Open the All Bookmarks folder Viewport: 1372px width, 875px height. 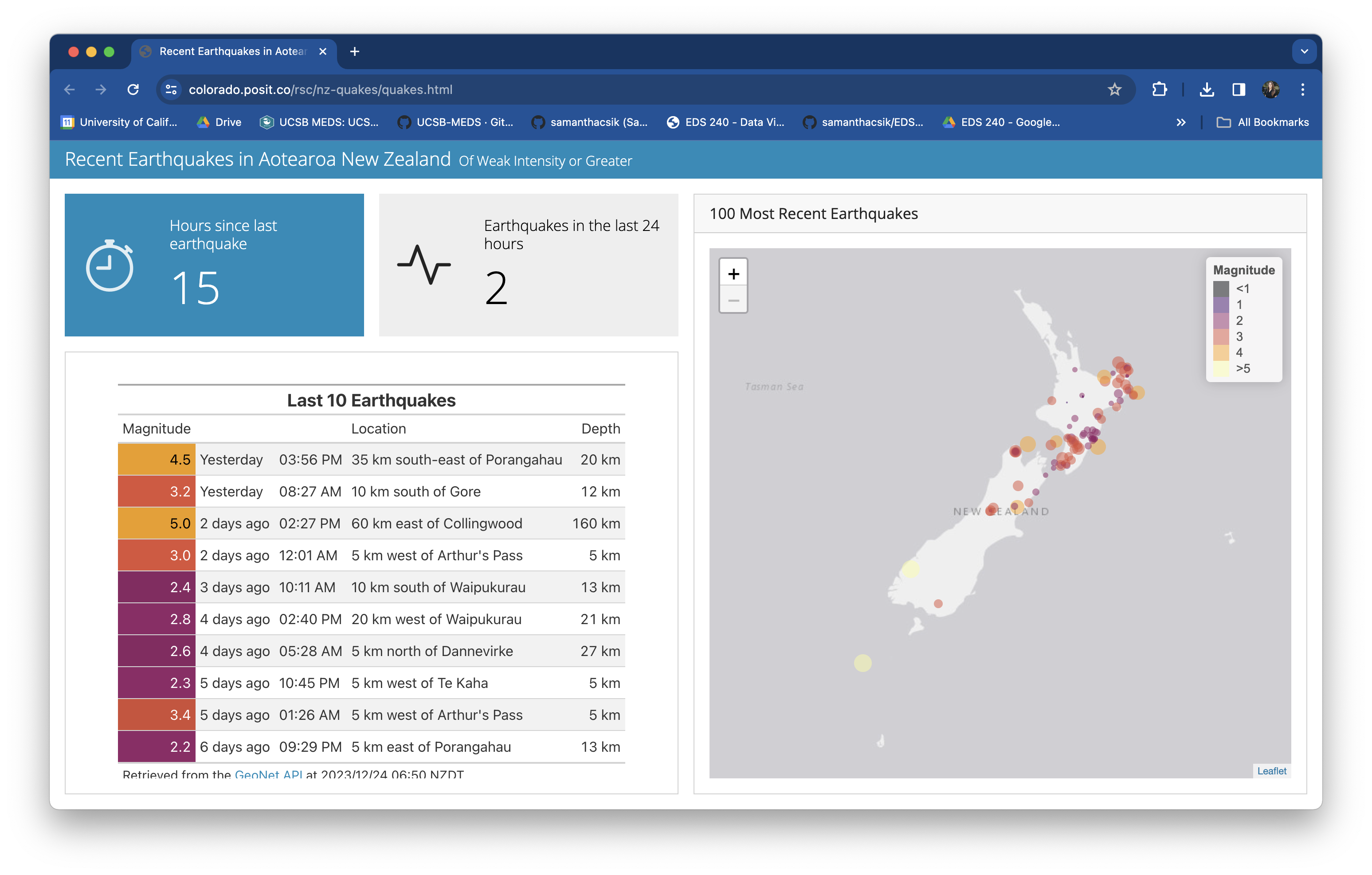pyautogui.click(x=1262, y=122)
